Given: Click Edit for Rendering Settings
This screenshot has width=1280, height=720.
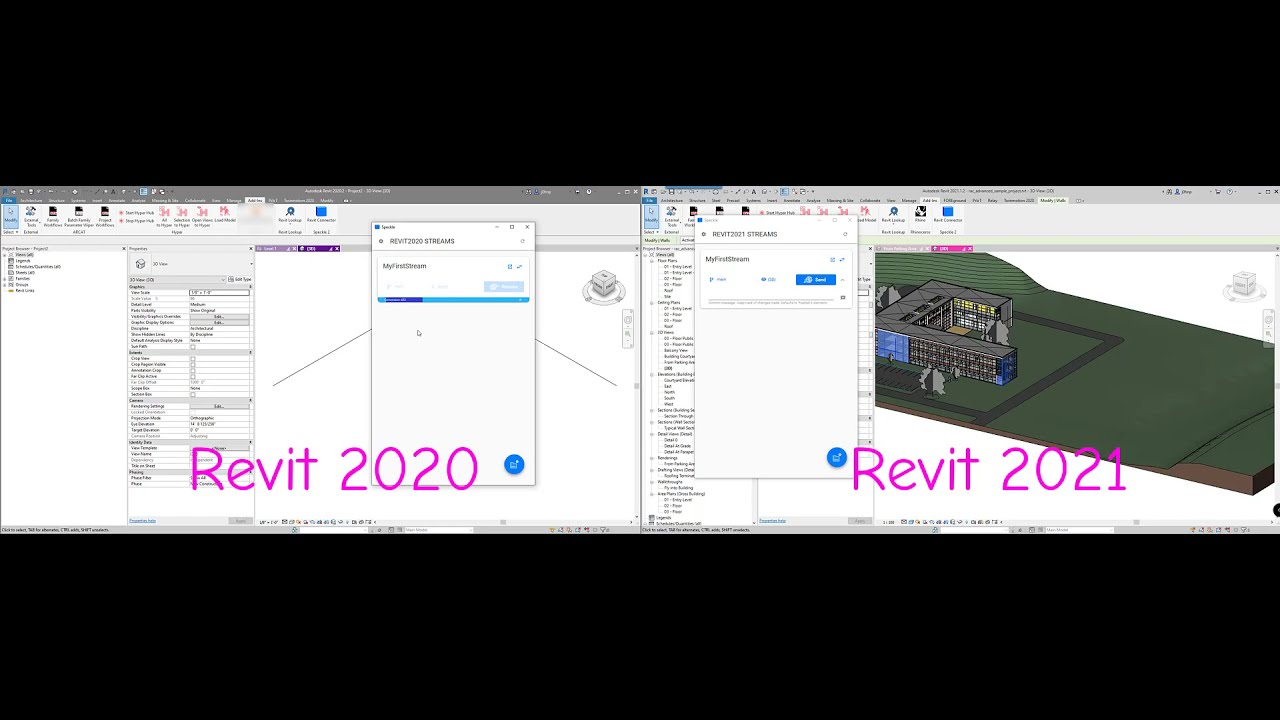Looking at the screenshot, I should 219,407.
